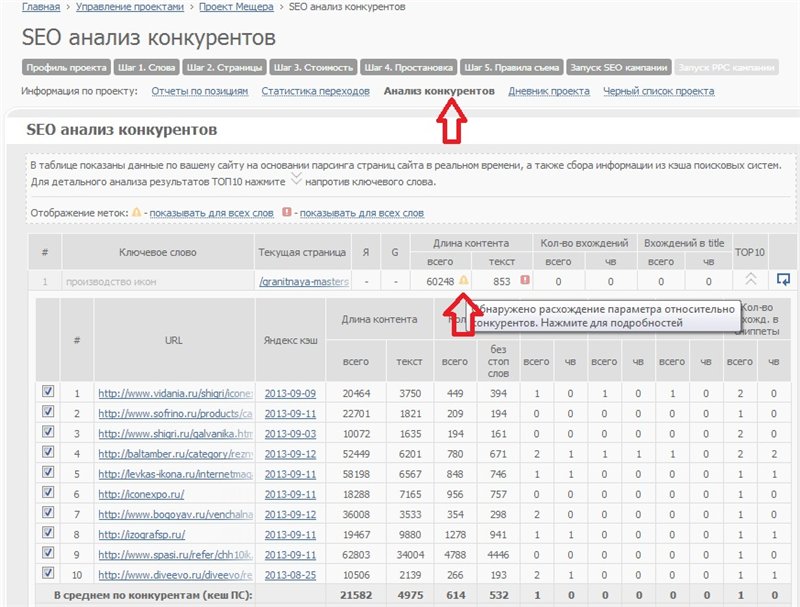Image resolution: width=800 pixels, height=607 pixels.
Task: Open the 'Отчеты по позициям' tab
Action: pos(200,91)
